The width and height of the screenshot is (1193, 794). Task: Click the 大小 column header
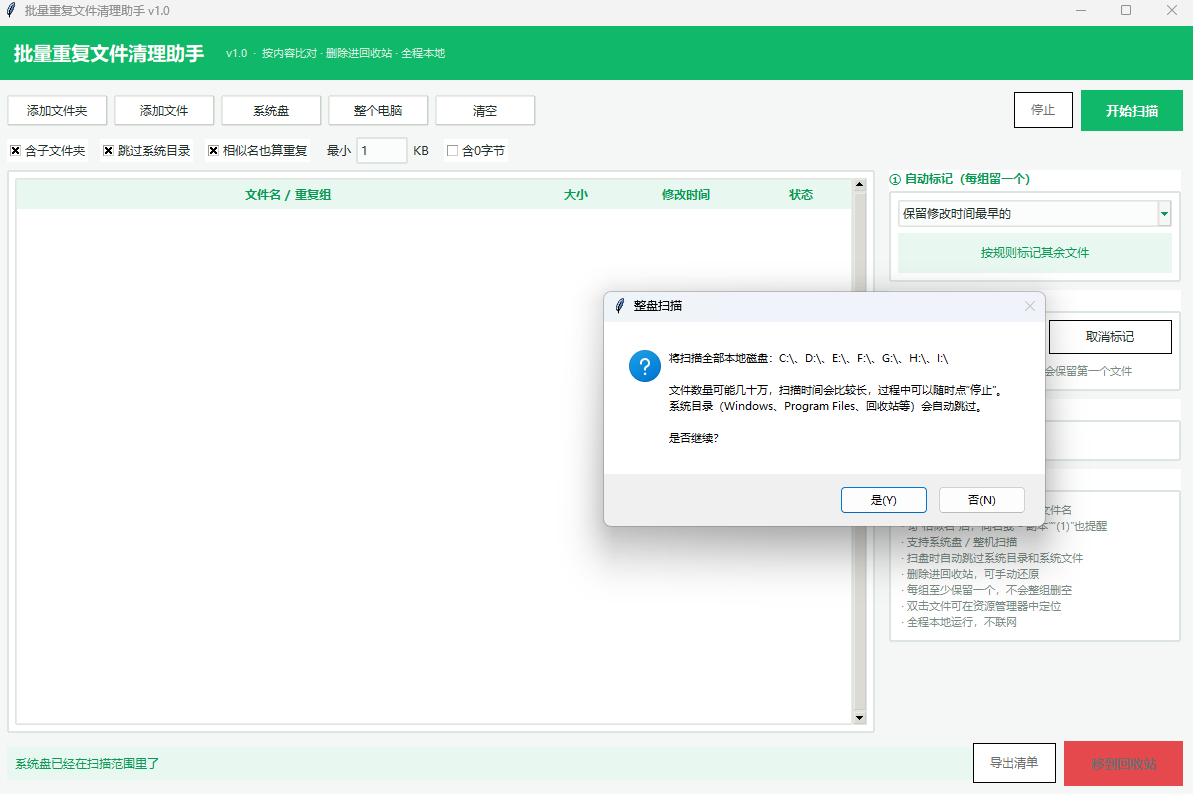click(x=575, y=195)
